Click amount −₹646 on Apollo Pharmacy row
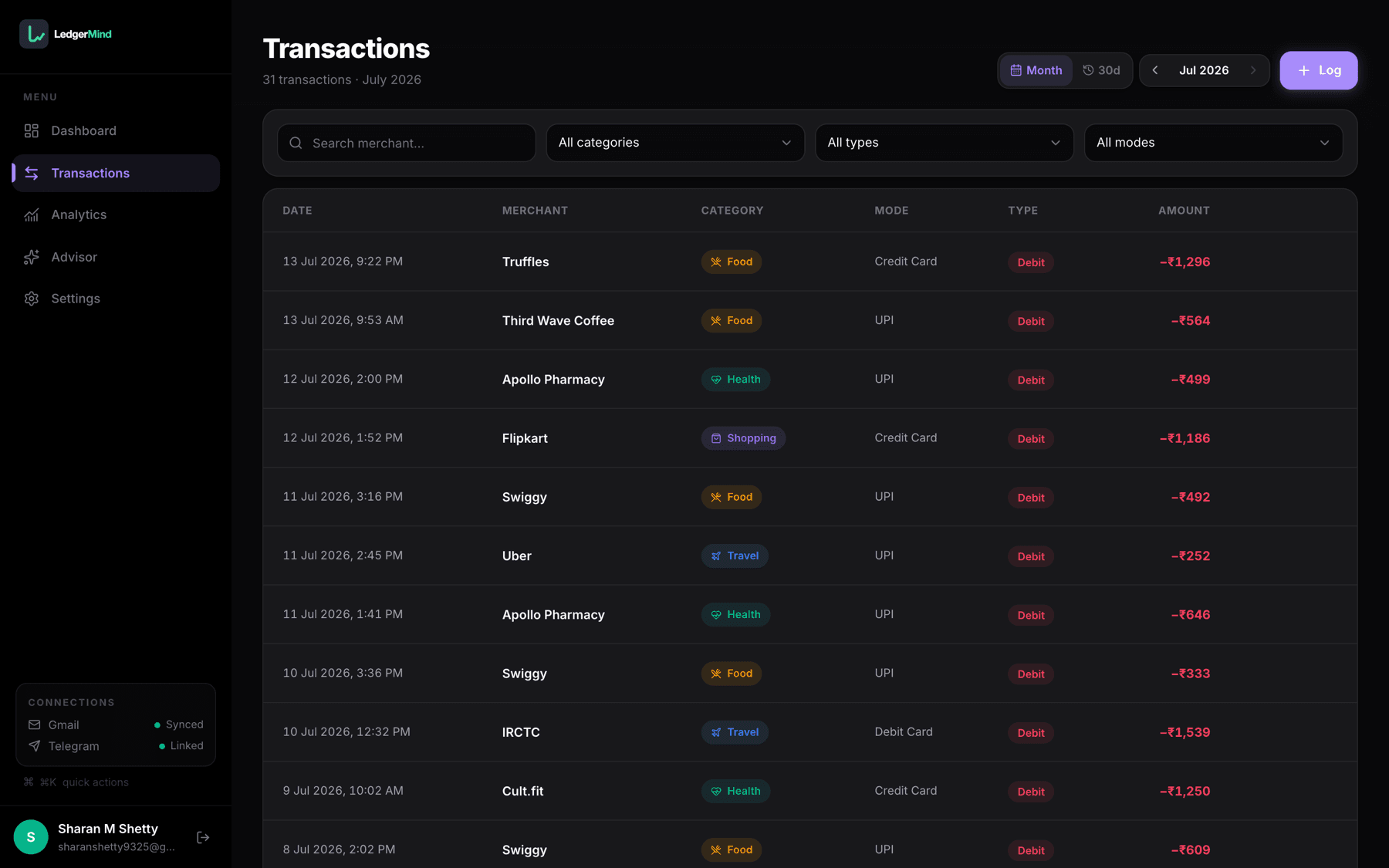The image size is (1389, 868). pyautogui.click(x=1190, y=615)
